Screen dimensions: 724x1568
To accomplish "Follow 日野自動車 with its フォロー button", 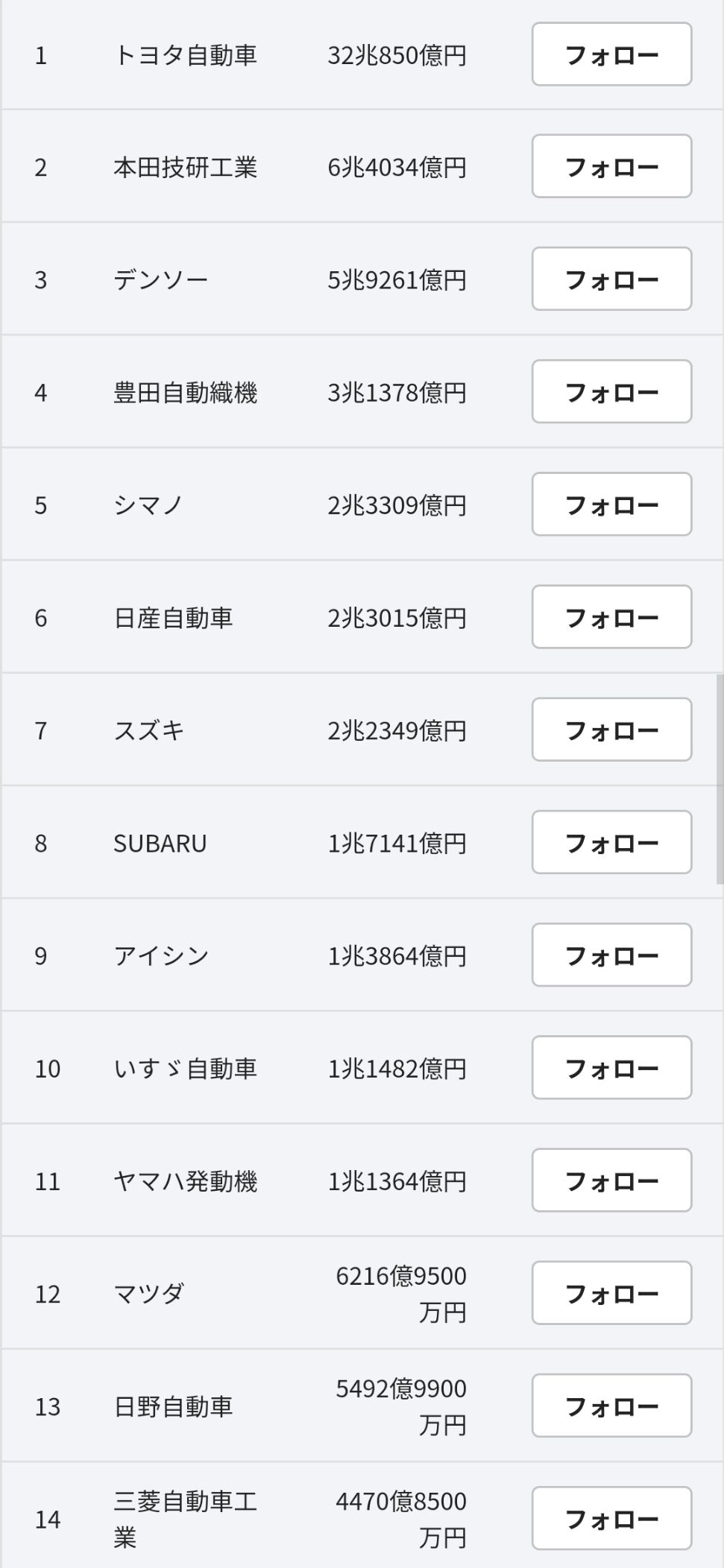I will pyautogui.click(x=611, y=1406).
